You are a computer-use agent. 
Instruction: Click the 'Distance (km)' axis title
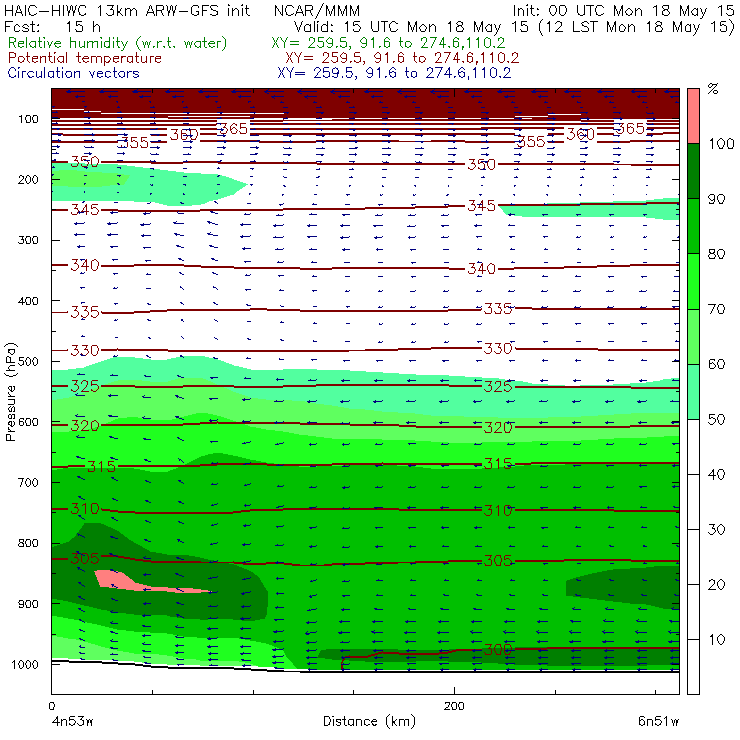tap(370, 721)
